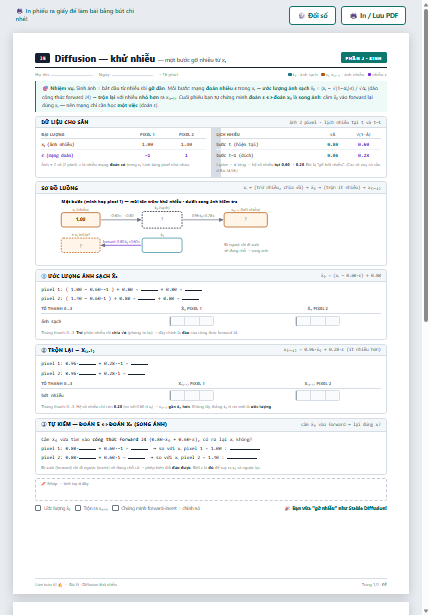Screen dimensions: 430x615
Task: Tick the 'Ước lượng x̂₀' checkbox
Action: point(38,508)
